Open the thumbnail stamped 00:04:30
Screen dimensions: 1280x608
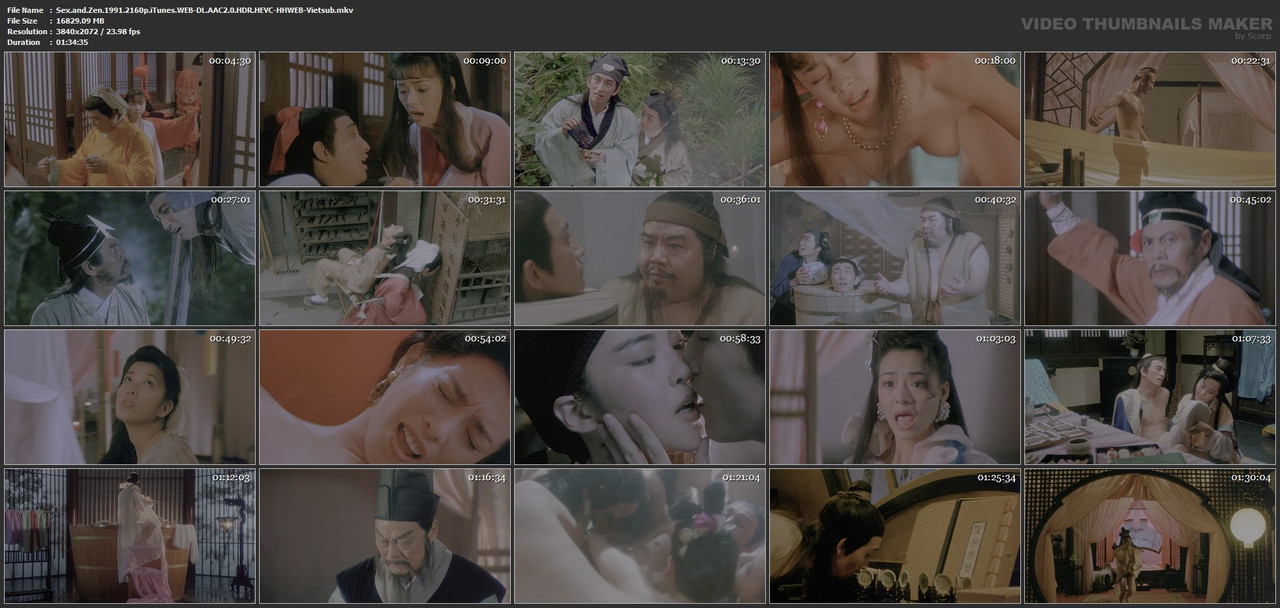130,120
